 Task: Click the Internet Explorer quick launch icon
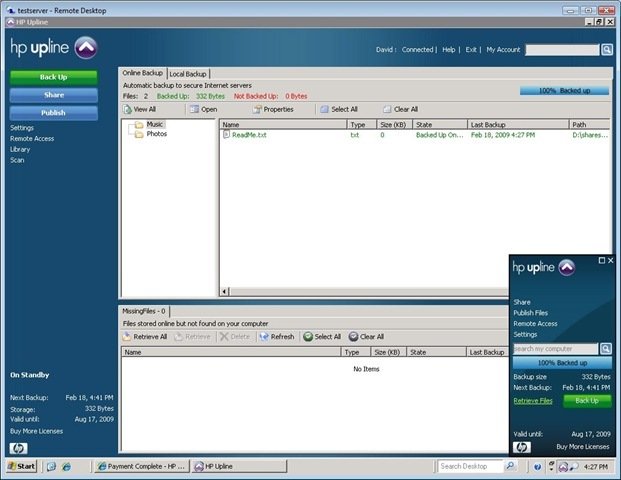tap(66, 467)
